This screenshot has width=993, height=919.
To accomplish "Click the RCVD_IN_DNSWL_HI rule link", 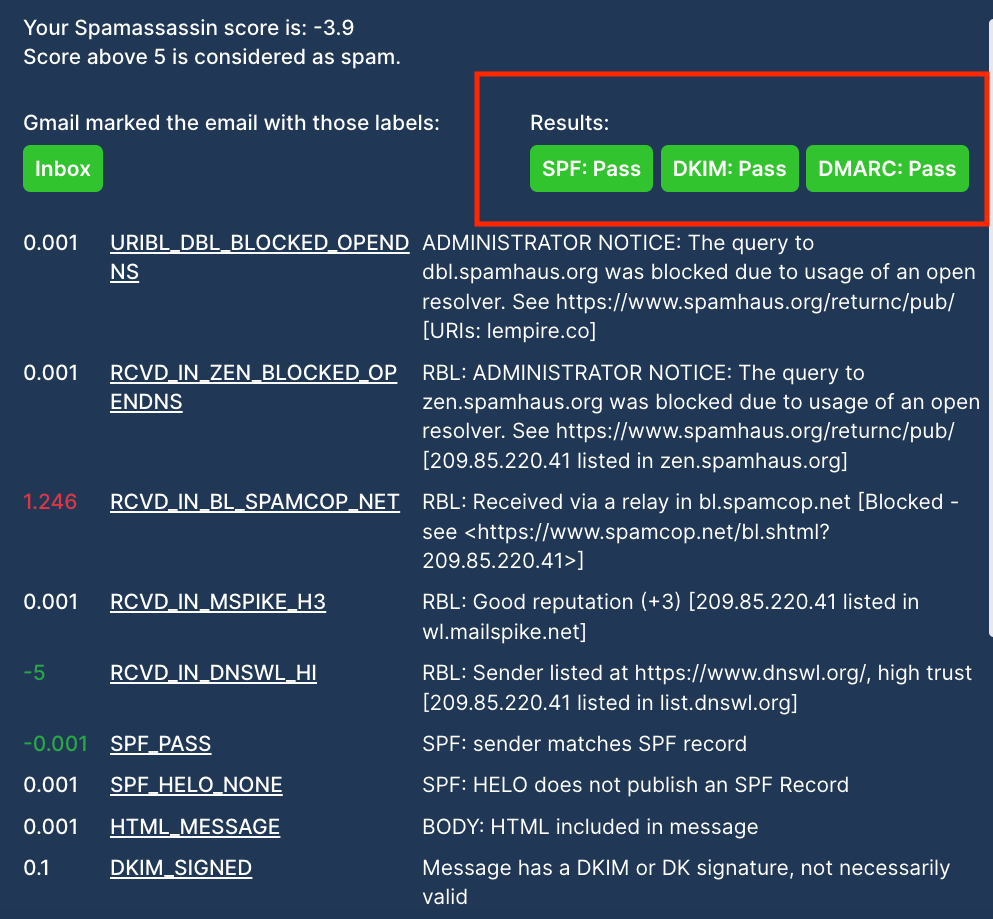I will pos(213,673).
